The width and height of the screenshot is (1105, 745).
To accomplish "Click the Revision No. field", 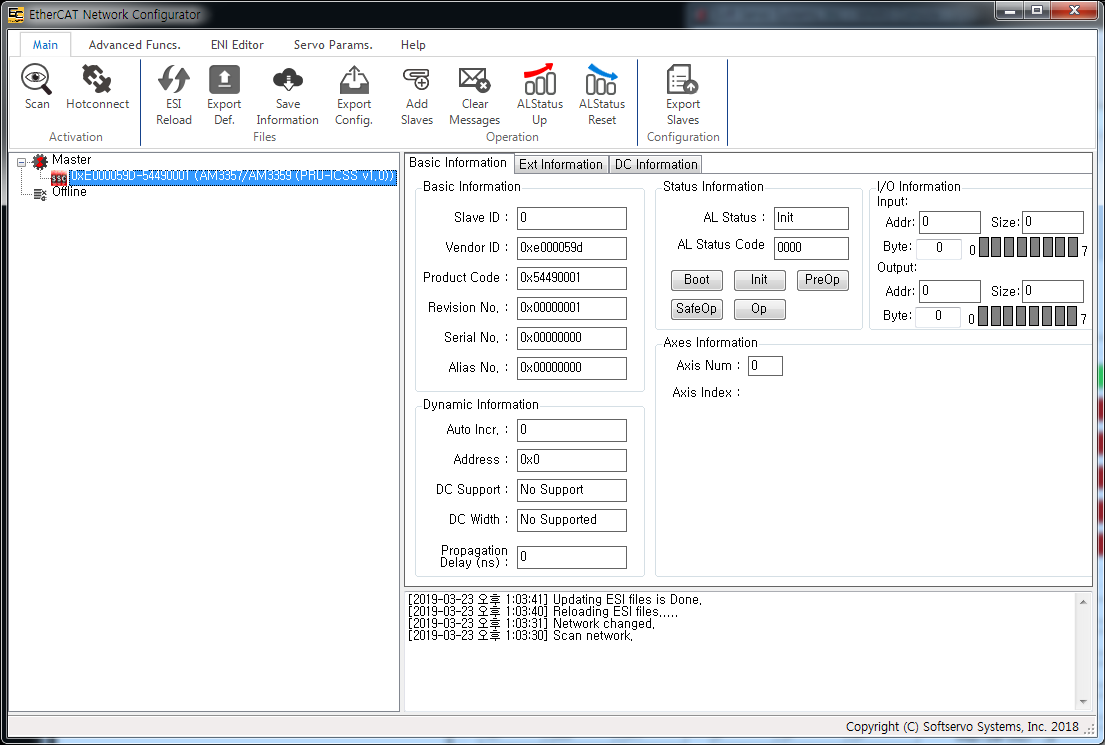I will pyautogui.click(x=572, y=308).
